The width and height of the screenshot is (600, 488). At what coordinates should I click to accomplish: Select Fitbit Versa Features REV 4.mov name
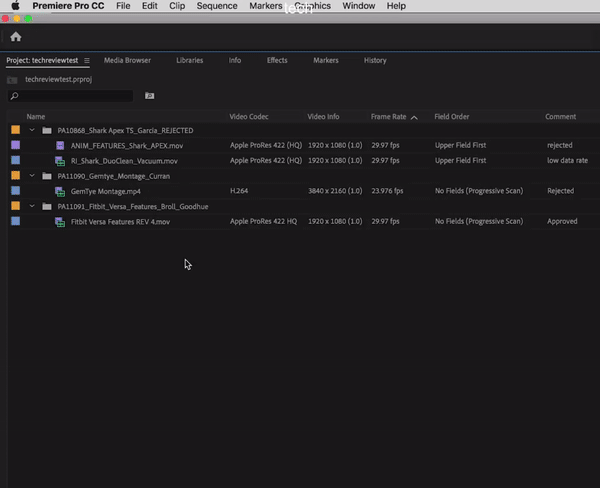[120, 222]
